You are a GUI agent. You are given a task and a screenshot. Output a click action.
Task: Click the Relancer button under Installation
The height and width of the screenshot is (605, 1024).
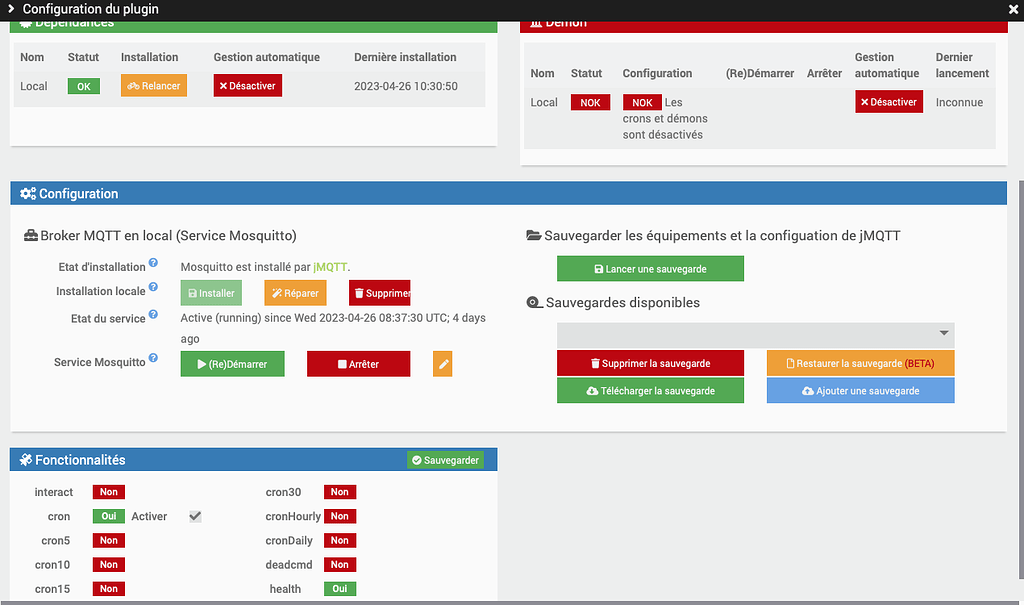click(x=153, y=85)
